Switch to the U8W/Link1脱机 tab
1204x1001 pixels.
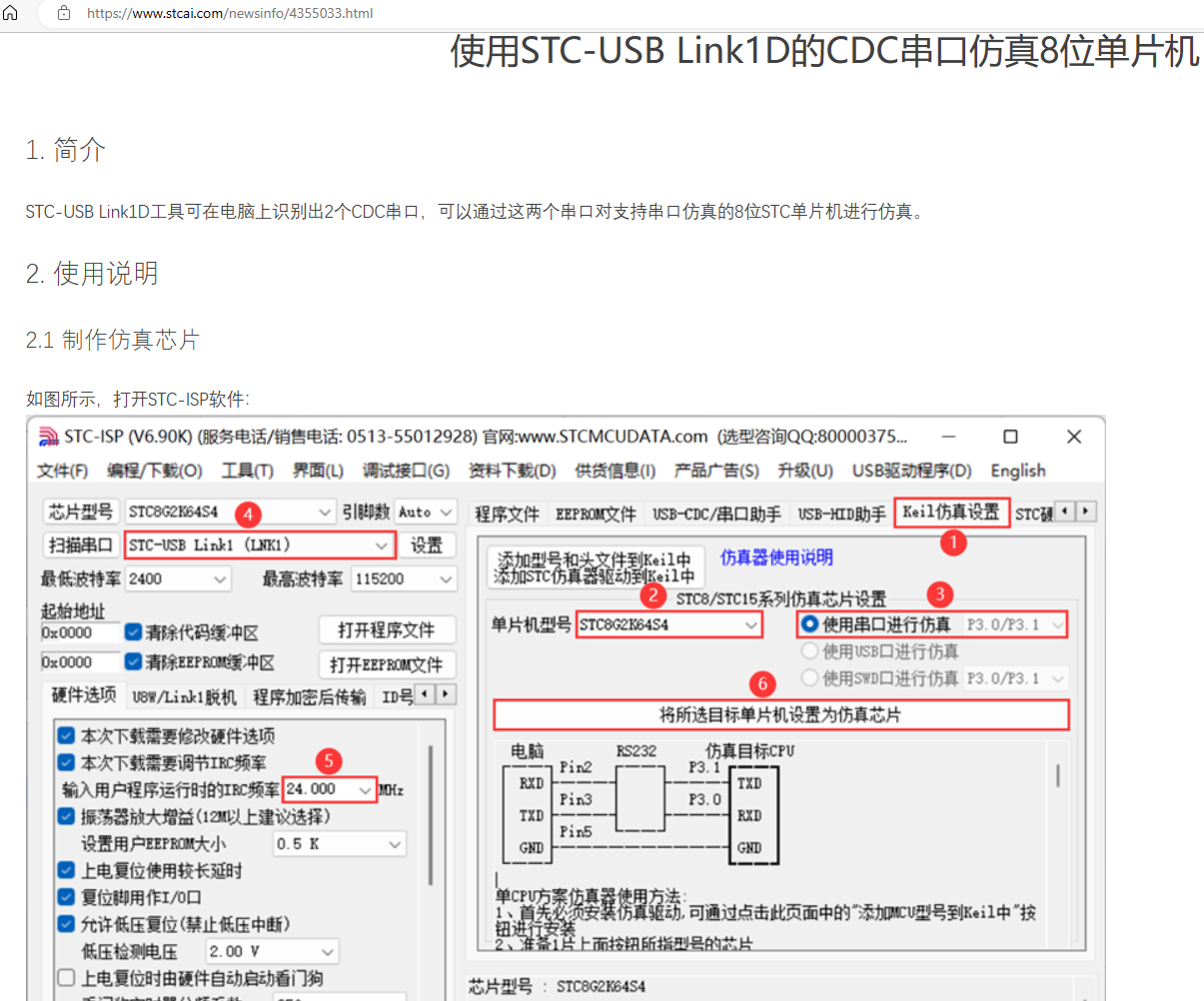coord(184,696)
